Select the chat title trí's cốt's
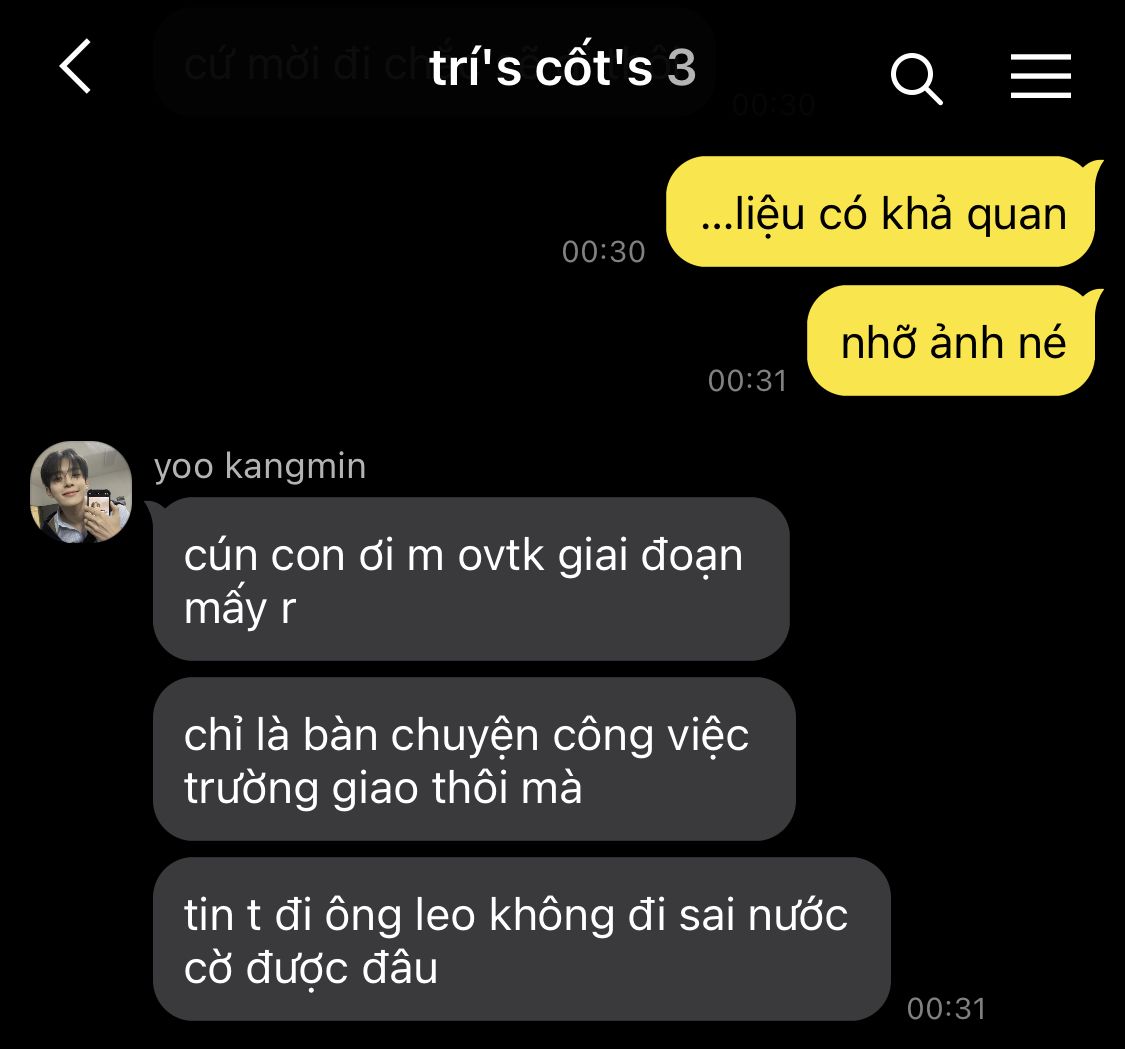Screen dimensions: 1125x1049 [x=542, y=68]
